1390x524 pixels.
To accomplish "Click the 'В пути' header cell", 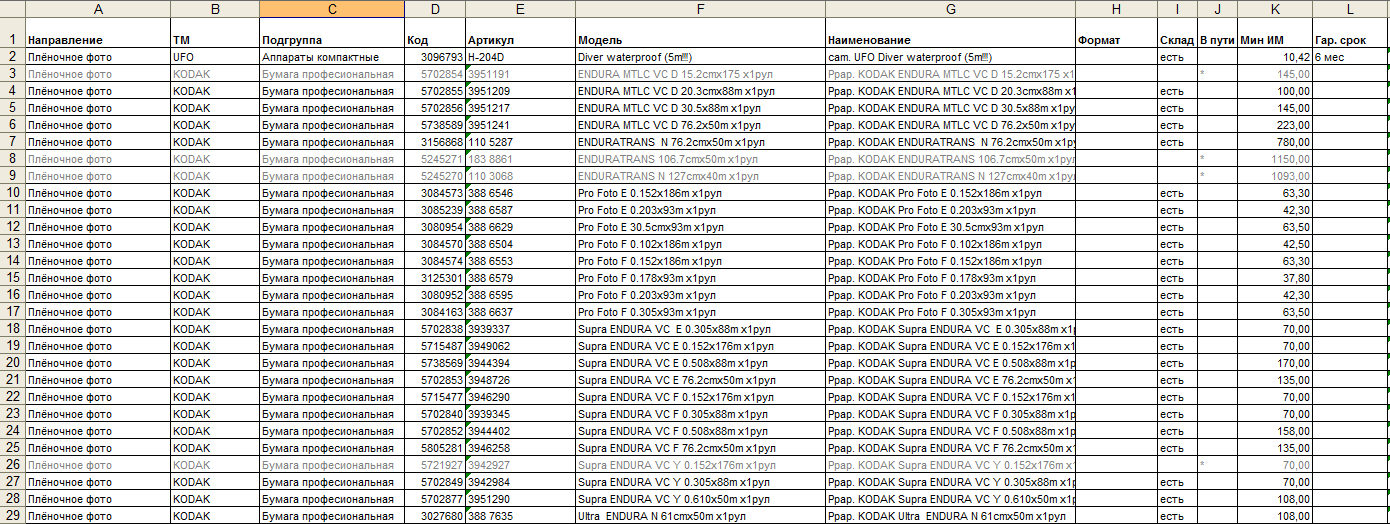I will click(x=1217, y=34).
